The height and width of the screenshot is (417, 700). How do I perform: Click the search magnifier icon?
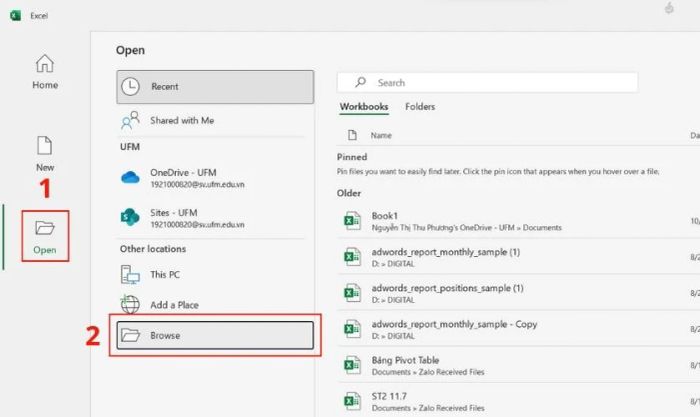tap(360, 82)
